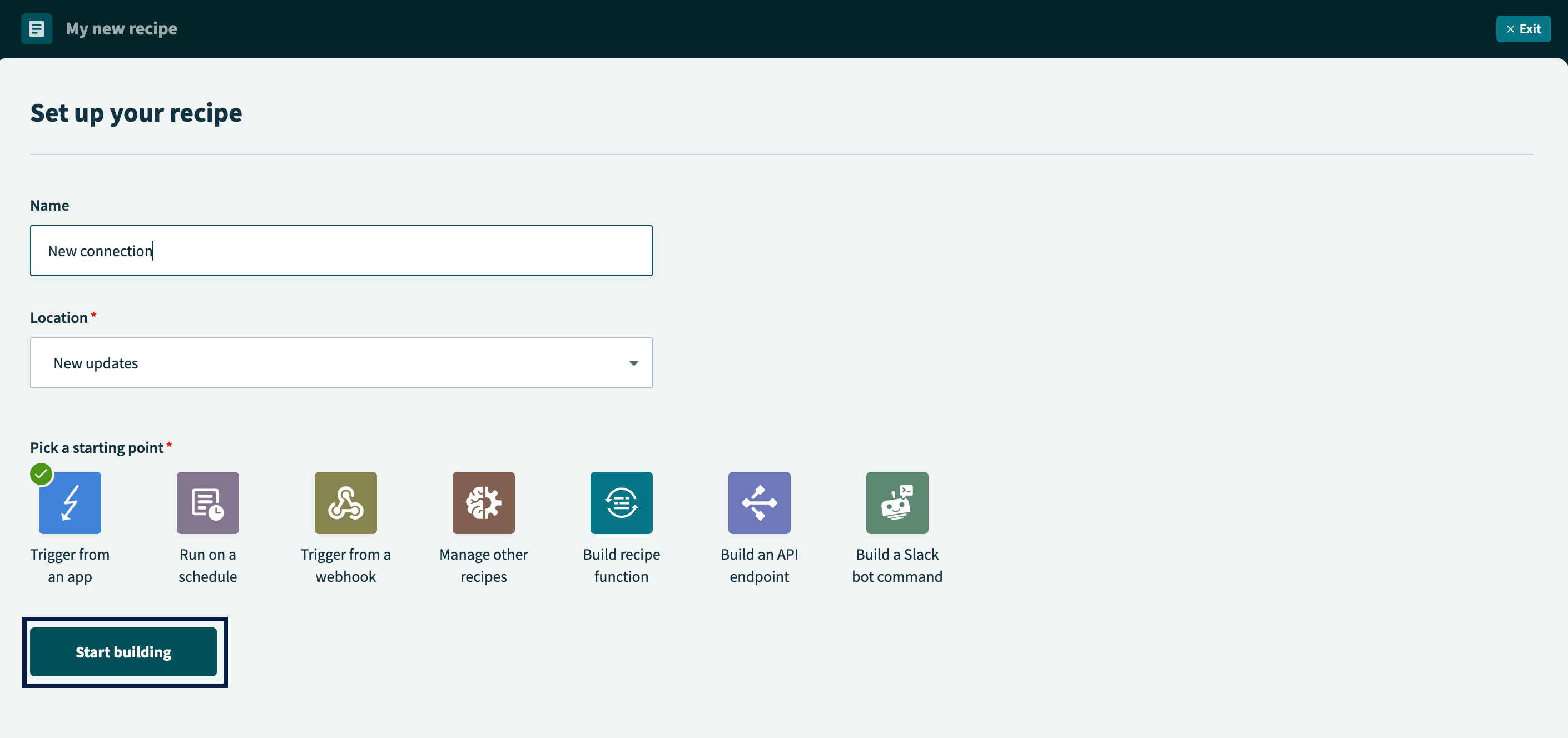The width and height of the screenshot is (1568, 738).
Task: Click the My new recipe title
Action: 121,28
